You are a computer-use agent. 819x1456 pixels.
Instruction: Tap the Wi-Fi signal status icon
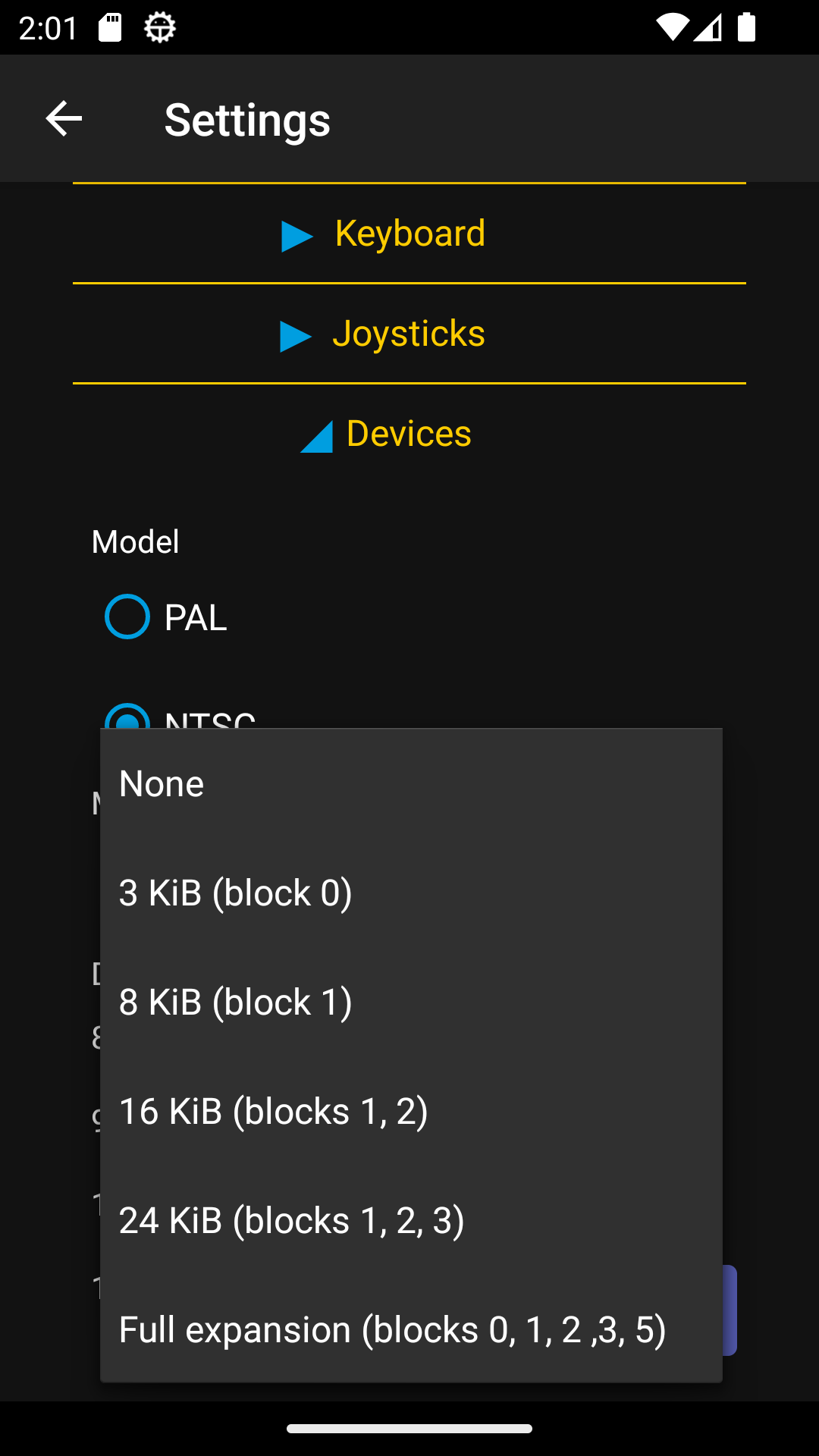tap(671, 28)
